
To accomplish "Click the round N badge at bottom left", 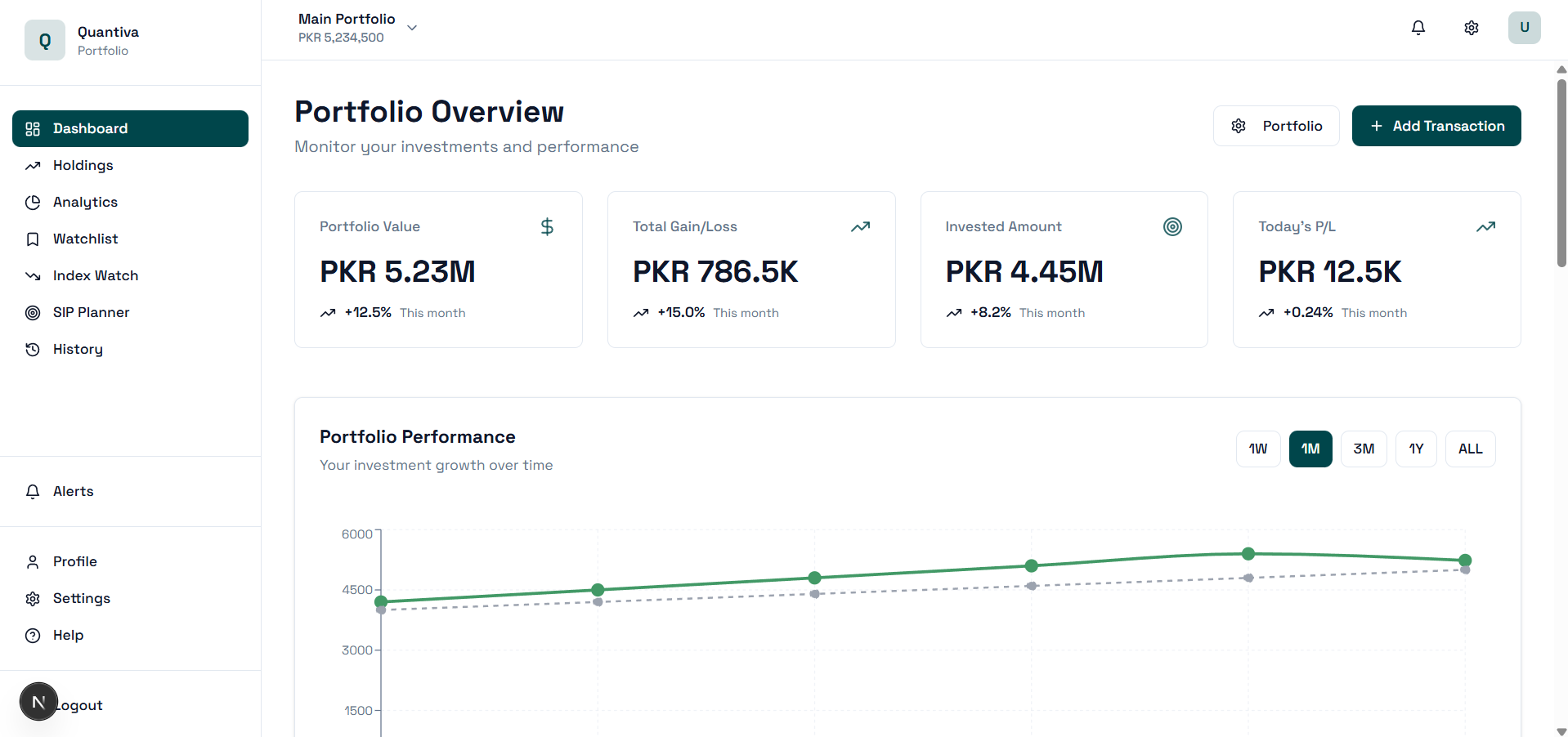I will coord(38,702).
